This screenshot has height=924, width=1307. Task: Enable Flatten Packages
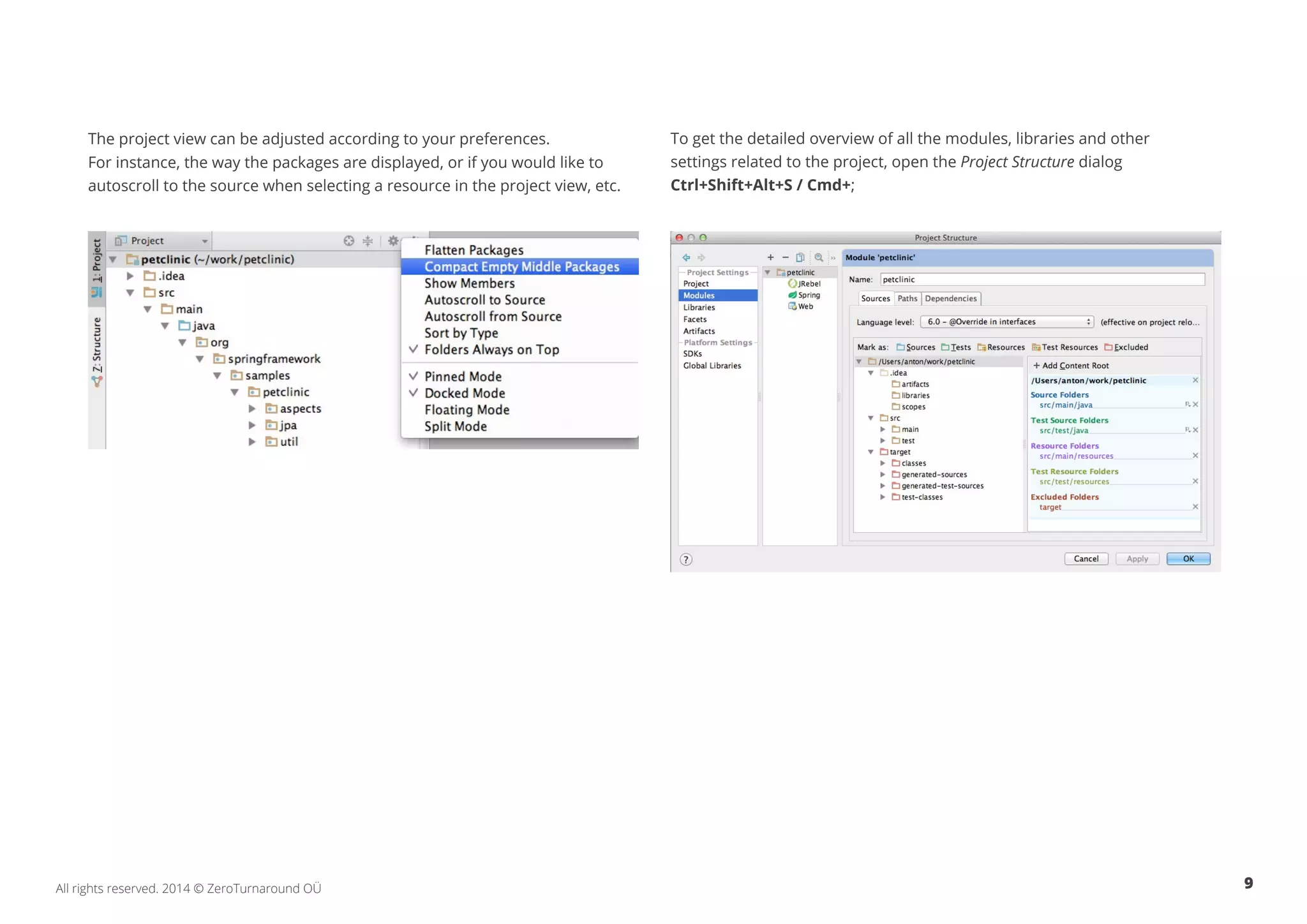(x=519, y=250)
